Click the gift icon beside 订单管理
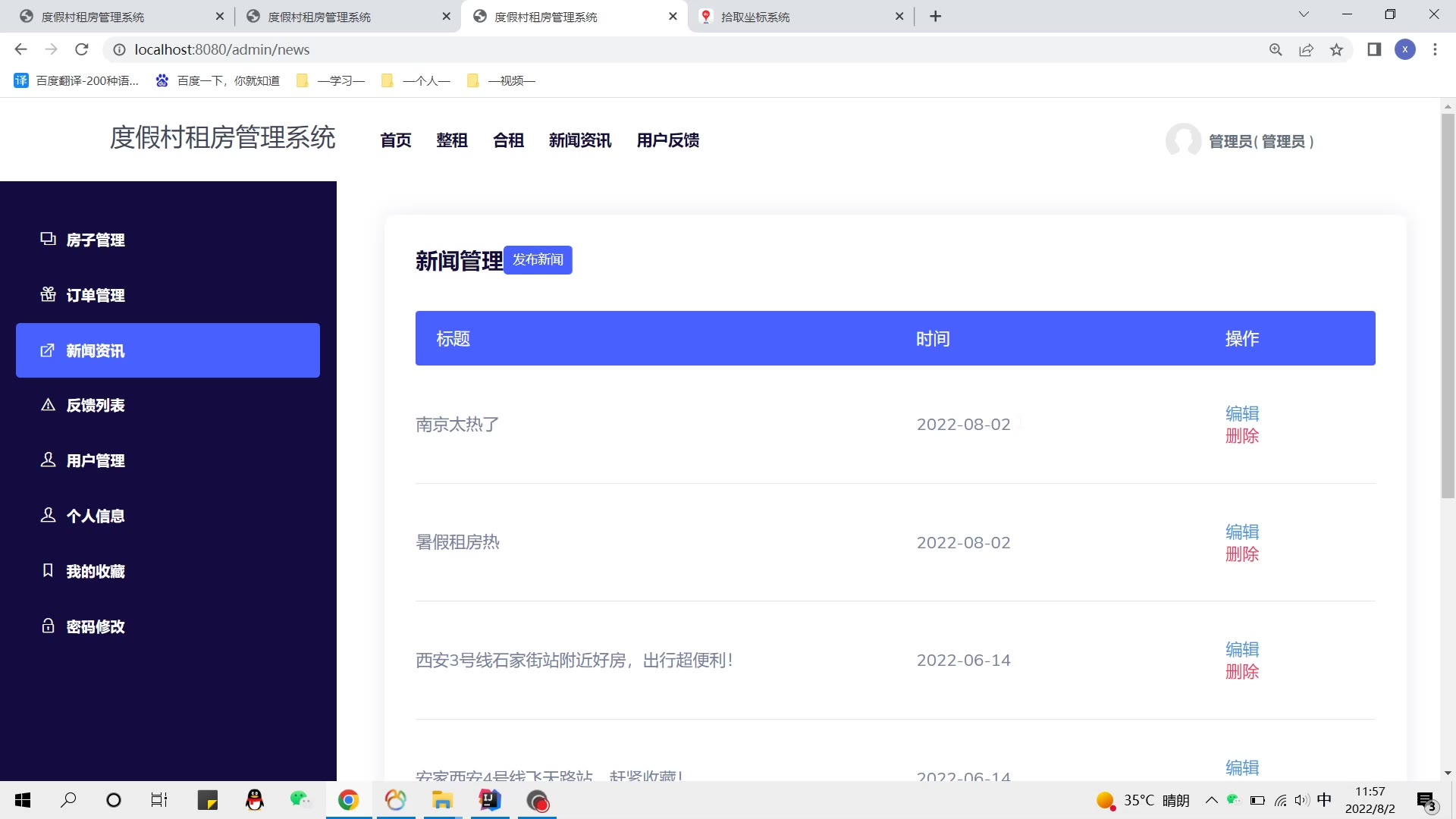 [48, 294]
